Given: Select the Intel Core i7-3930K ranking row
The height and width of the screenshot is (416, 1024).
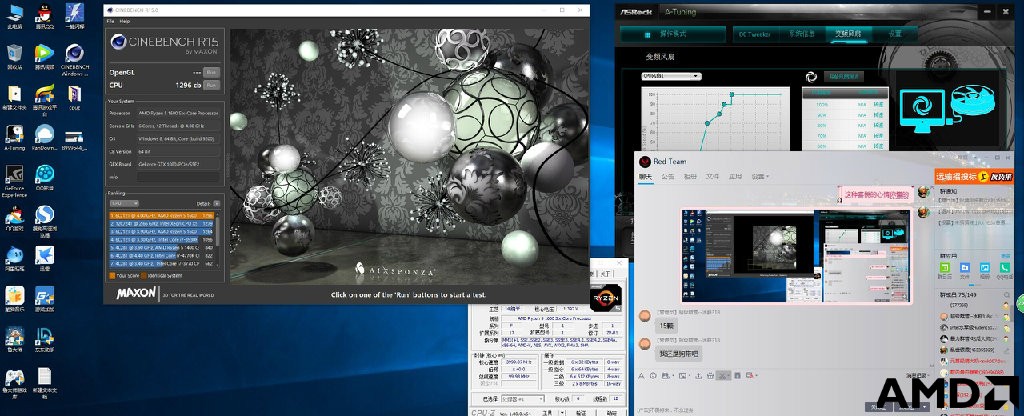Looking at the screenshot, I should [x=162, y=240].
